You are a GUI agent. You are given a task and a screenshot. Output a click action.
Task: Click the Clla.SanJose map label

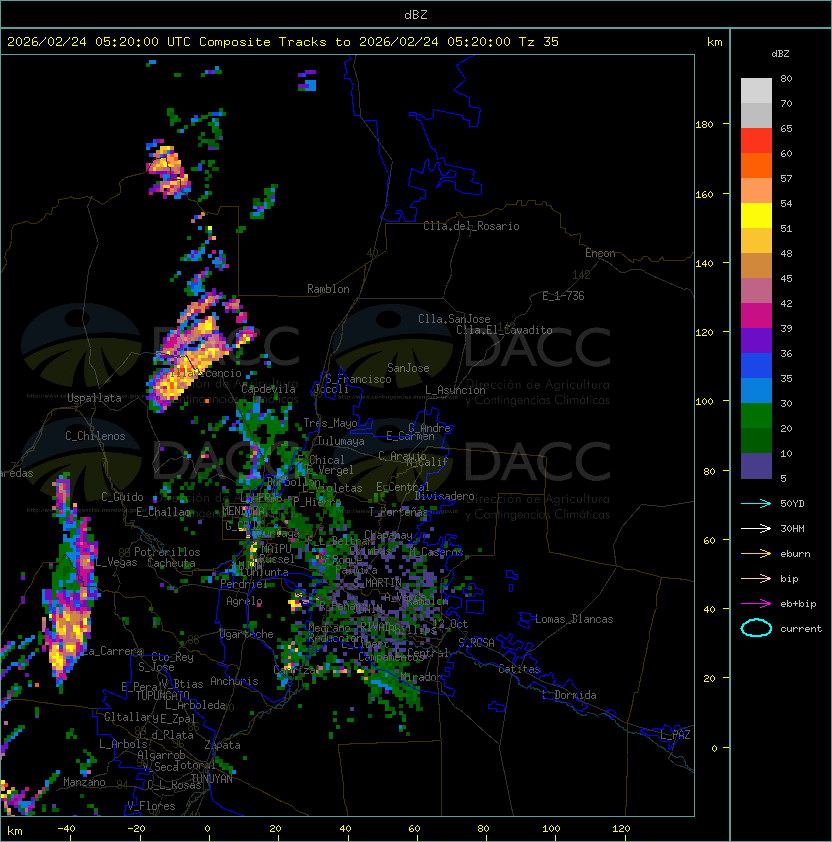454,319
